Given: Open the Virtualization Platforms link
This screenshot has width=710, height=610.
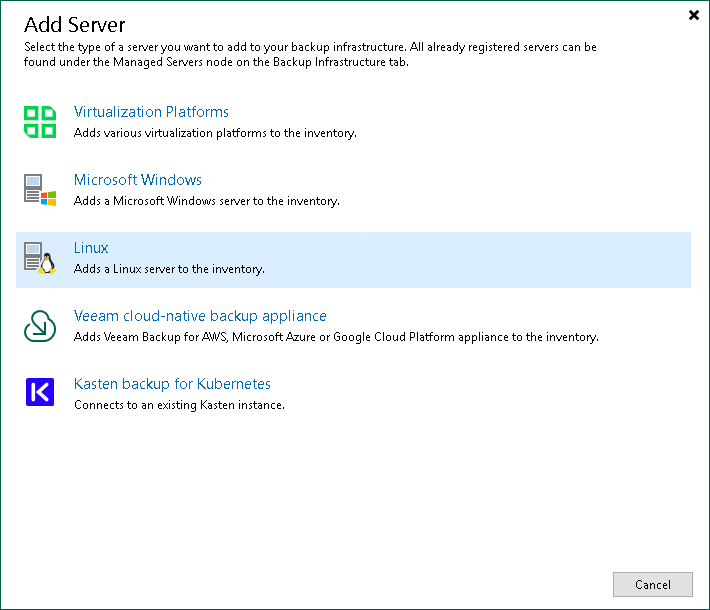Looking at the screenshot, I should (151, 112).
